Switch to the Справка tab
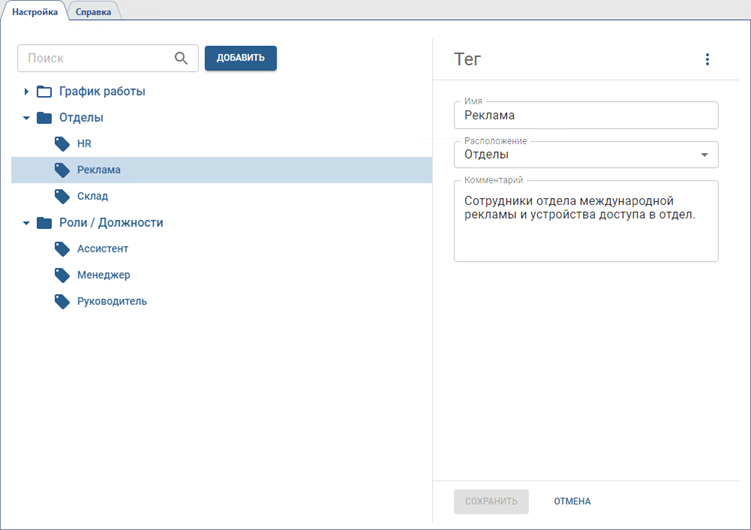751x530 pixels. [93, 12]
